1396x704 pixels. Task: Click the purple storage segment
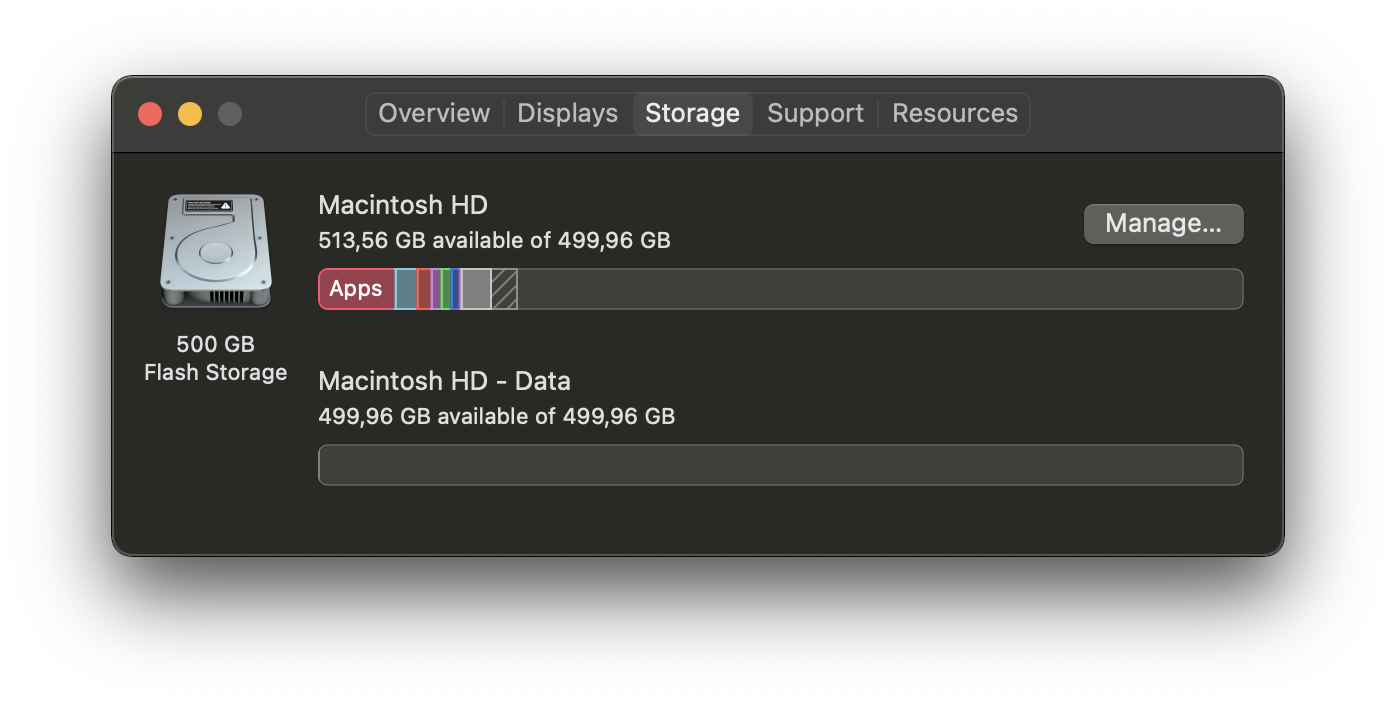tap(436, 289)
